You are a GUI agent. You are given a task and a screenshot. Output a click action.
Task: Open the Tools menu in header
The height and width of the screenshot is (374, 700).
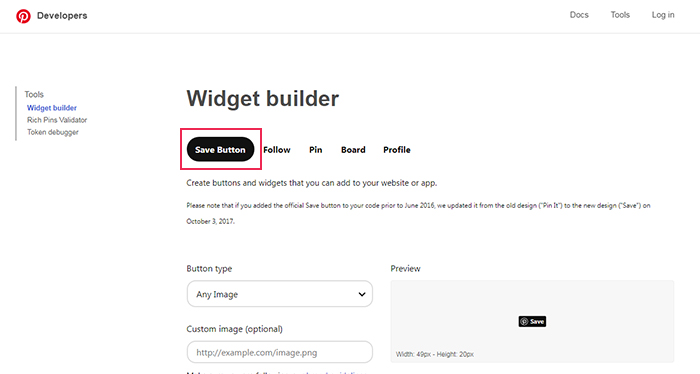click(620, 15)
